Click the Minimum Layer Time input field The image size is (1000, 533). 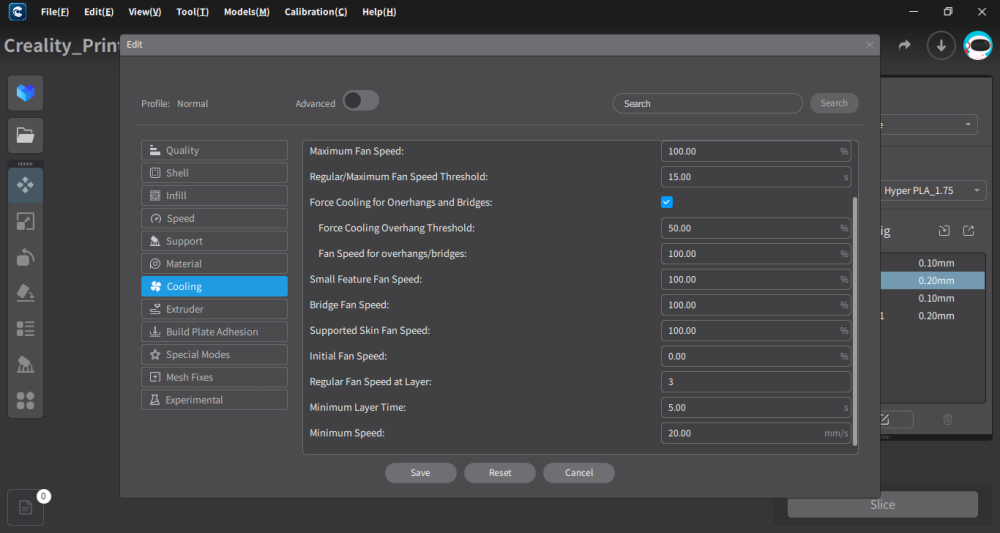point(756,407)
